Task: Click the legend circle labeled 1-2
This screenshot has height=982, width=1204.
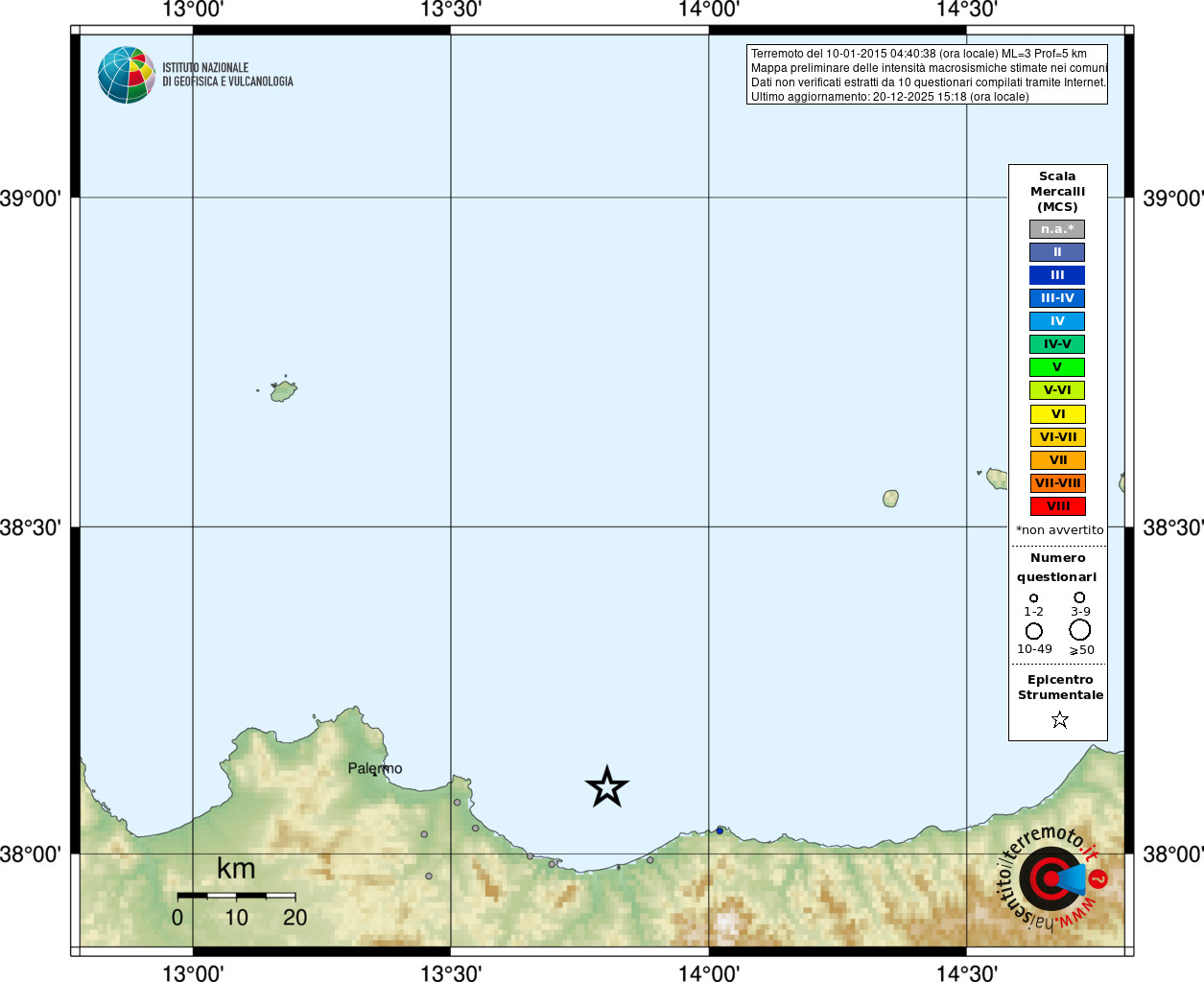Action: 1033,598
